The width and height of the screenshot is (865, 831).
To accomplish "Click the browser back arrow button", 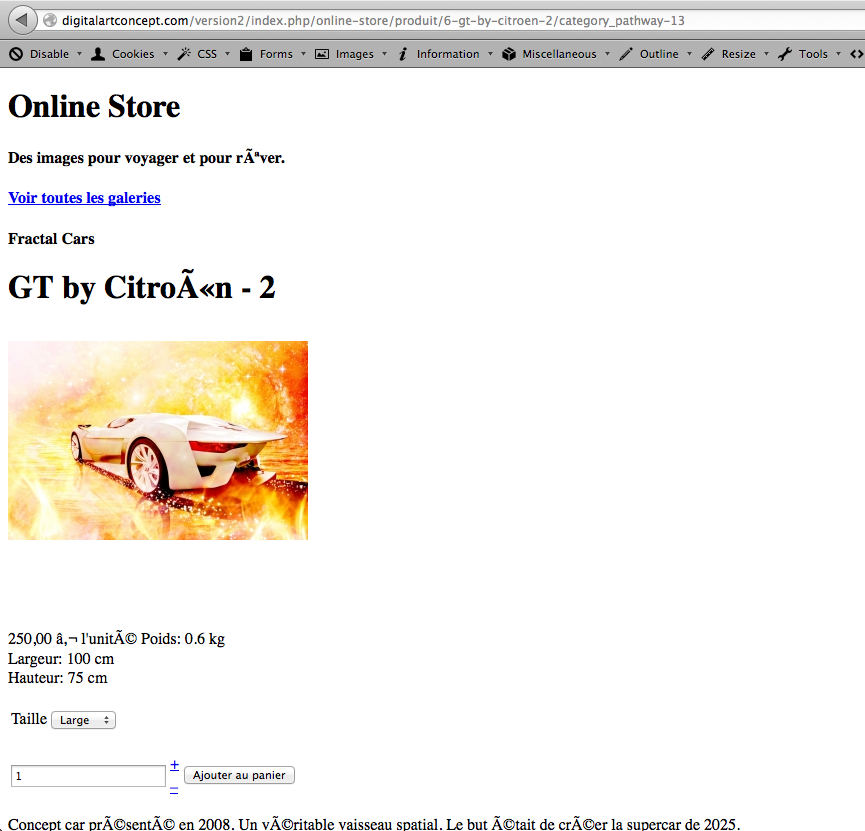I will click(x=22, y=20).
